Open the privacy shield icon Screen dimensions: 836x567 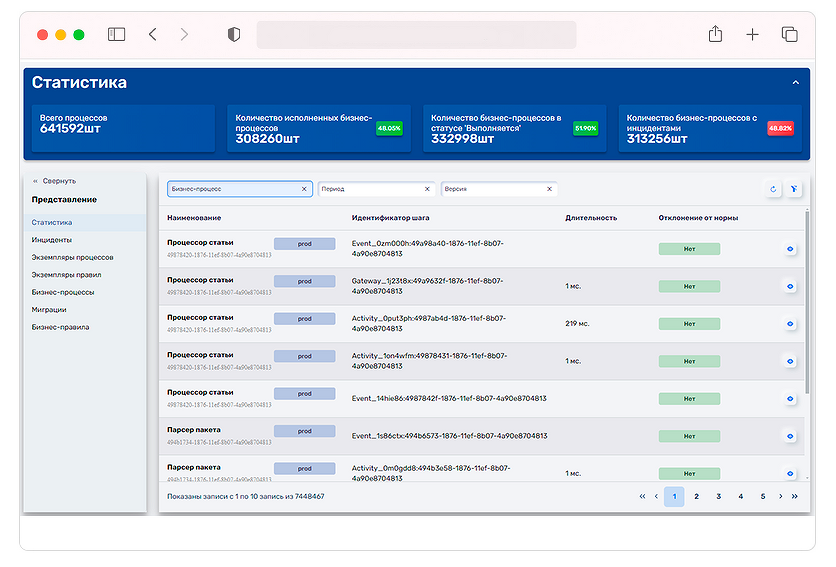234,35
